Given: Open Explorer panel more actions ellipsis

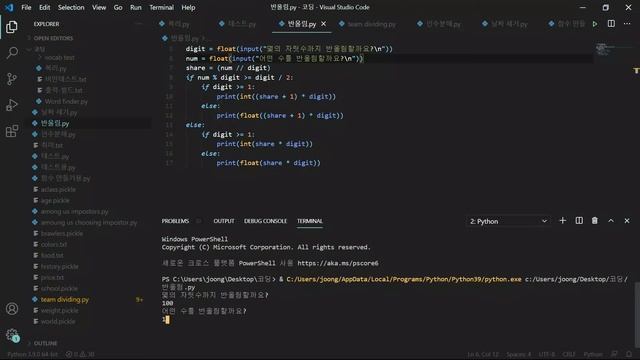Looking at the screenshot, I should point(139,24).
